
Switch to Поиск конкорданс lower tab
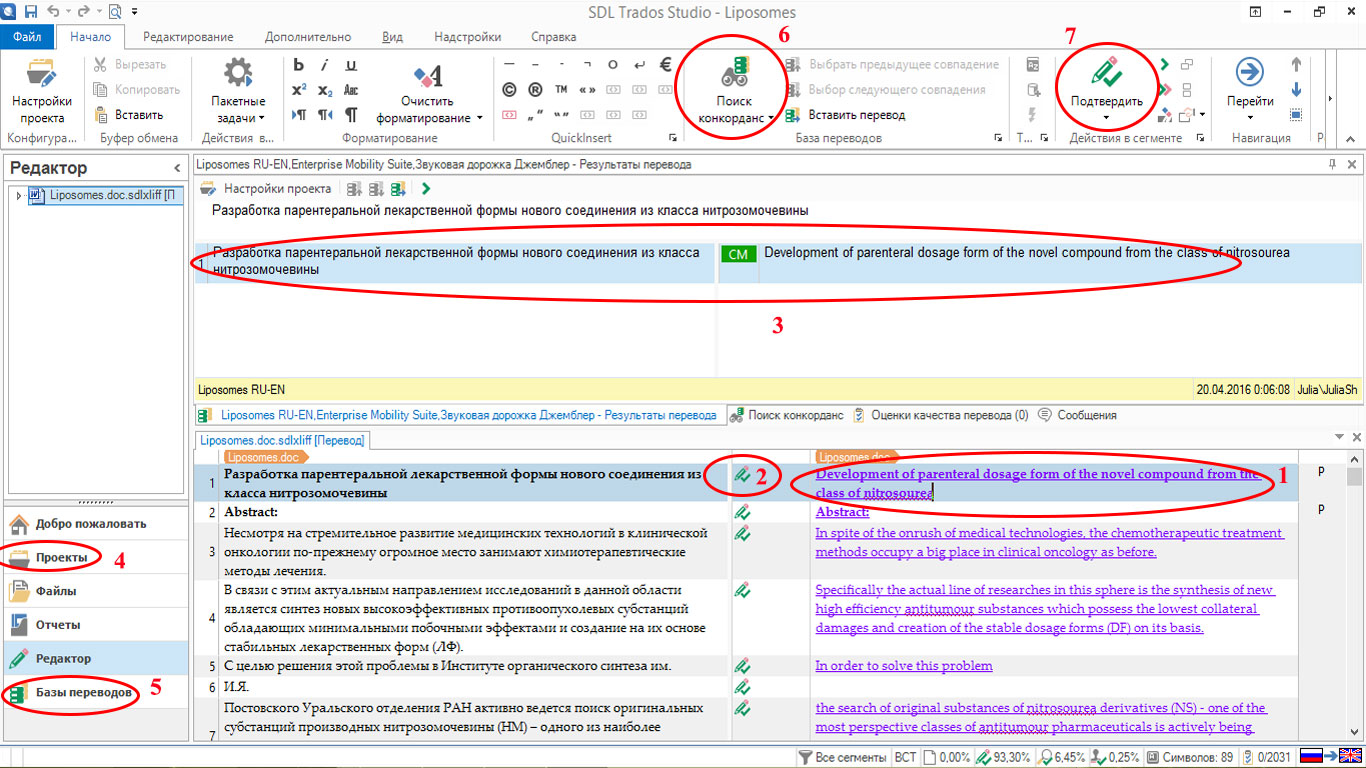pyautogui.click(x=787, y=415)
